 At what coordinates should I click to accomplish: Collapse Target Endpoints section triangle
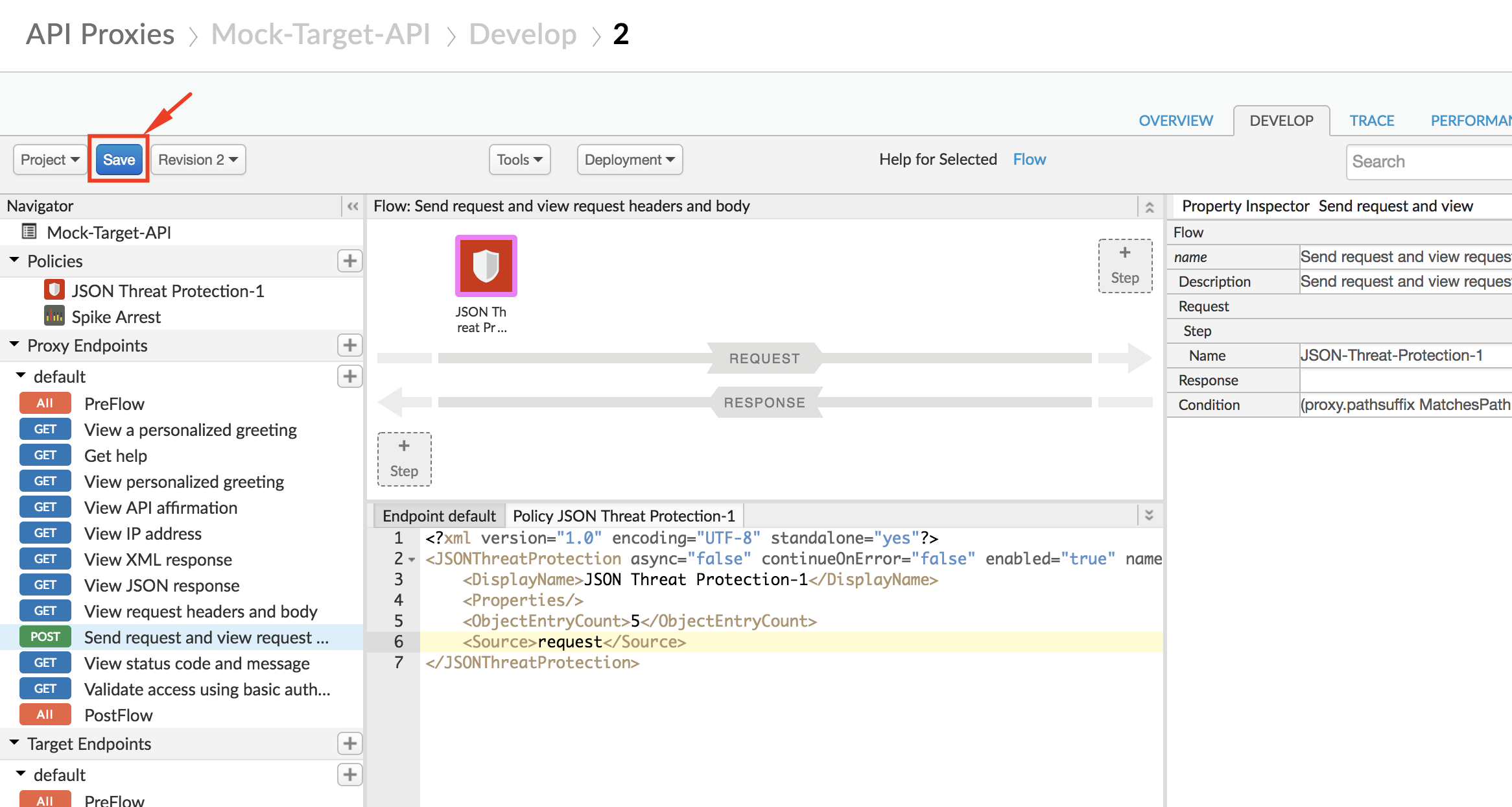14,743
